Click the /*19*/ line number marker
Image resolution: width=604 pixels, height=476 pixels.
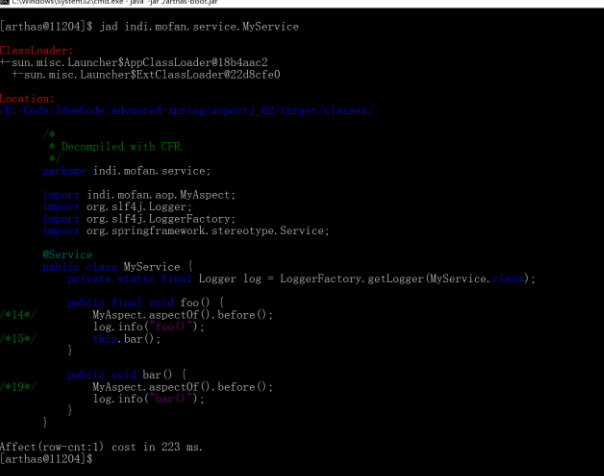tap(18, 387)
